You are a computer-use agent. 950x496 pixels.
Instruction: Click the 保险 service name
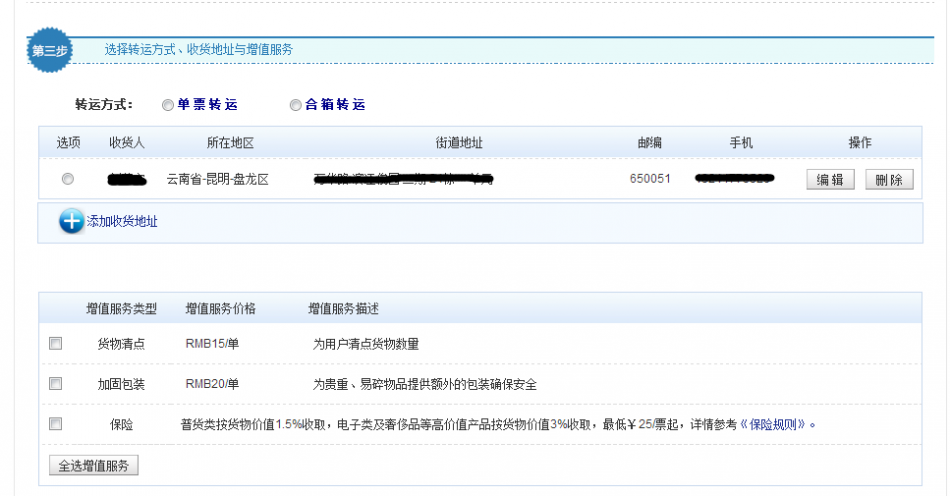click(x=121, y=425)
